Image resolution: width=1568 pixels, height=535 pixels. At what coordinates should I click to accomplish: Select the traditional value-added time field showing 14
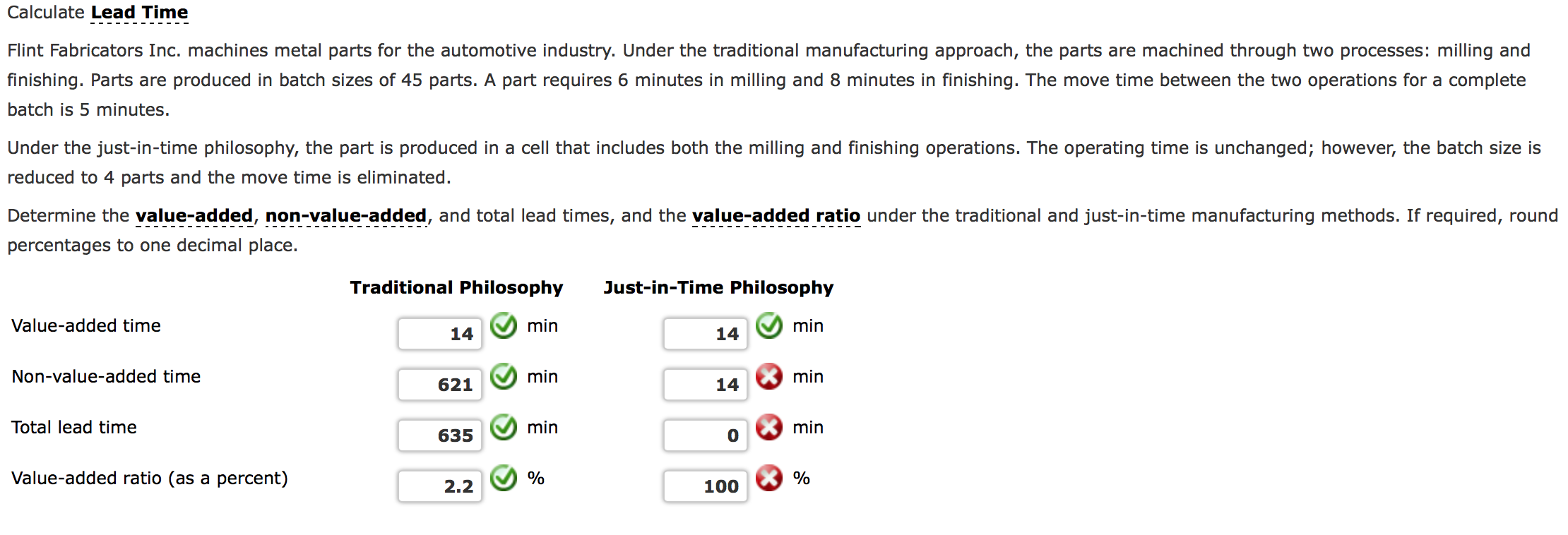click(x=439, y=333)
